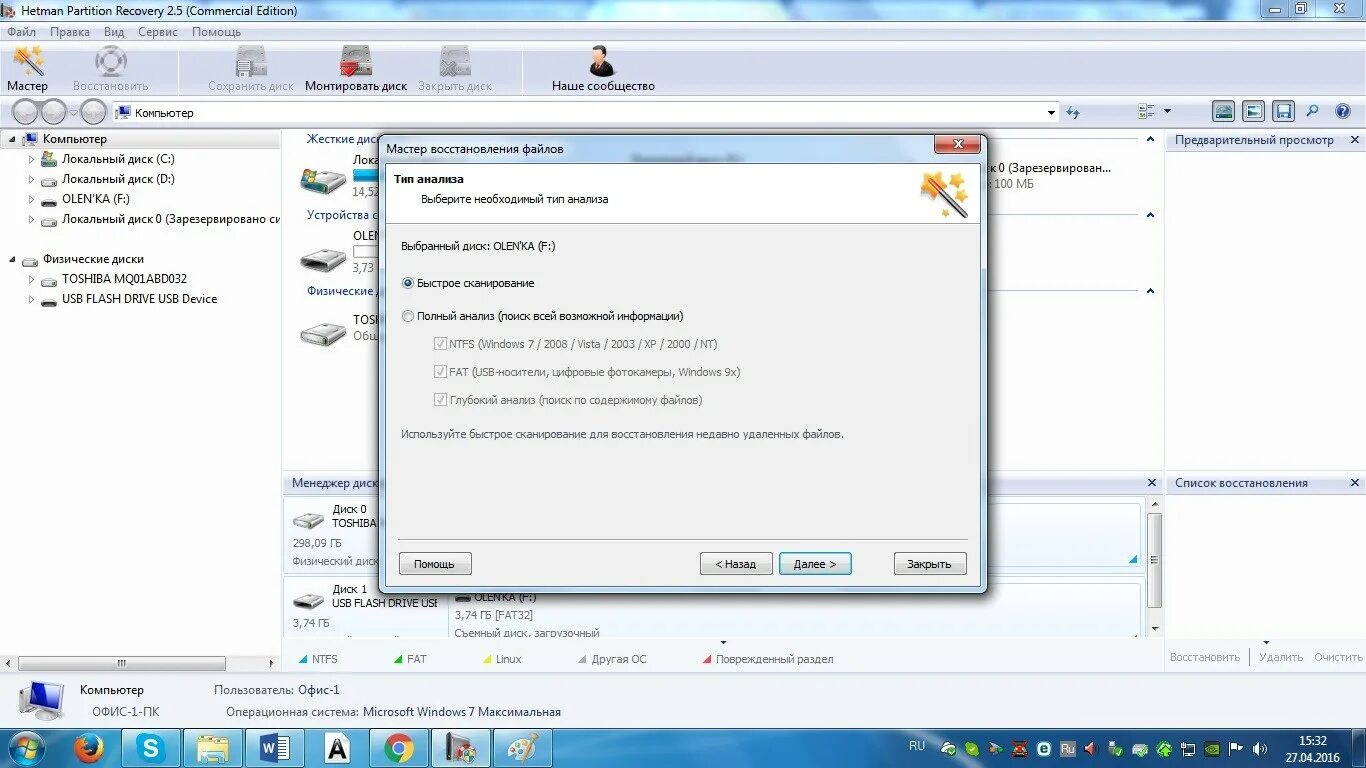Open the address bar dropdown arrow
This screenshot has height=768, width=1366.
[1051, 113]
